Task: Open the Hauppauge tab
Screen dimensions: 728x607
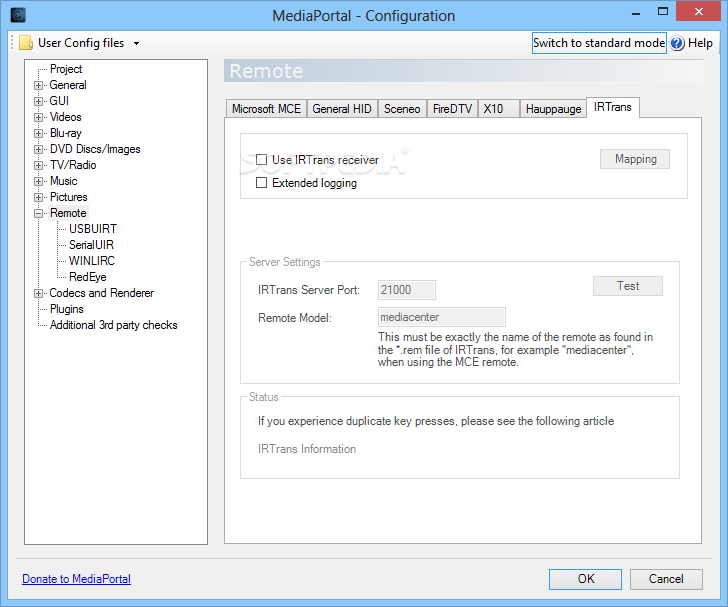Action: coord(553,109)
